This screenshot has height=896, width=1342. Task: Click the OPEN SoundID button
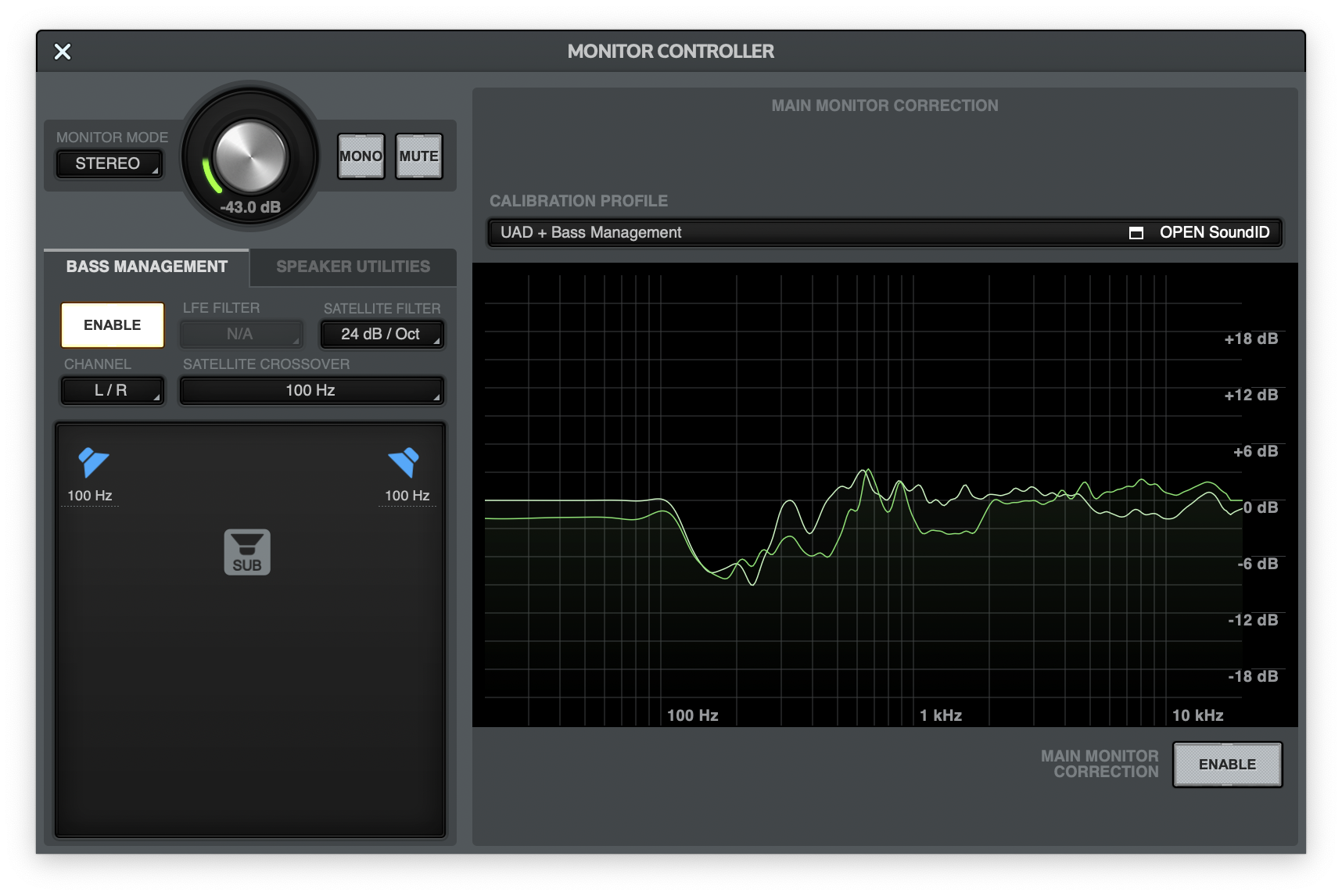pos(1214,233)
